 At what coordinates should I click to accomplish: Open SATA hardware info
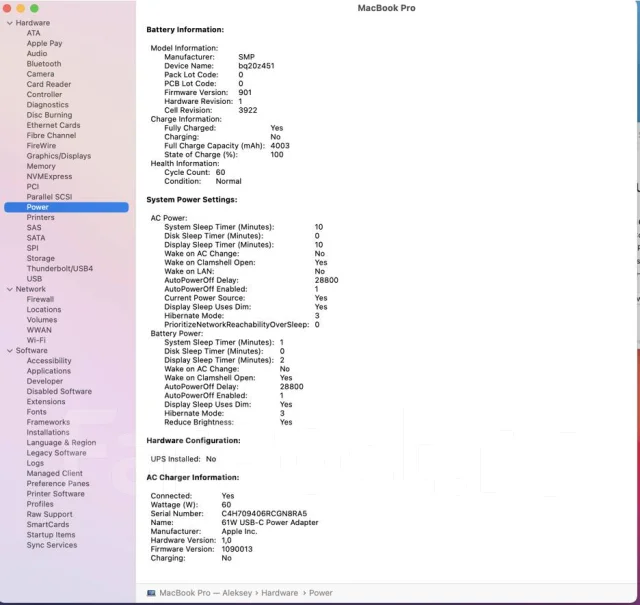pyautogui.click(x=36, y=238)
